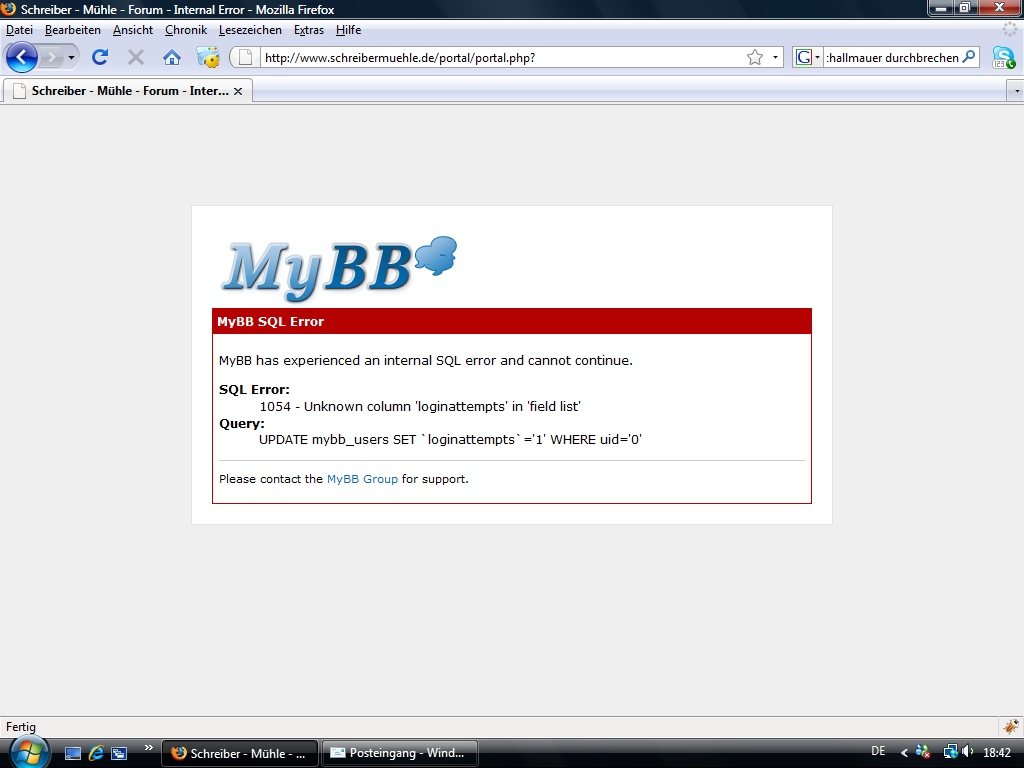Click the 'SQL Error:' label

click(254, 389)
